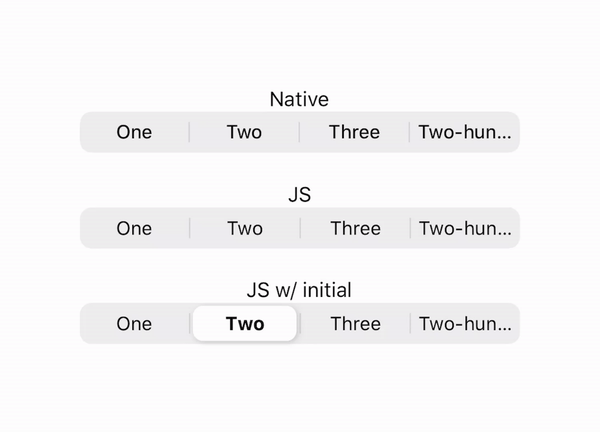600x432 pixels.
Task: Click the "JS" heading label
Action: [299, 195]
